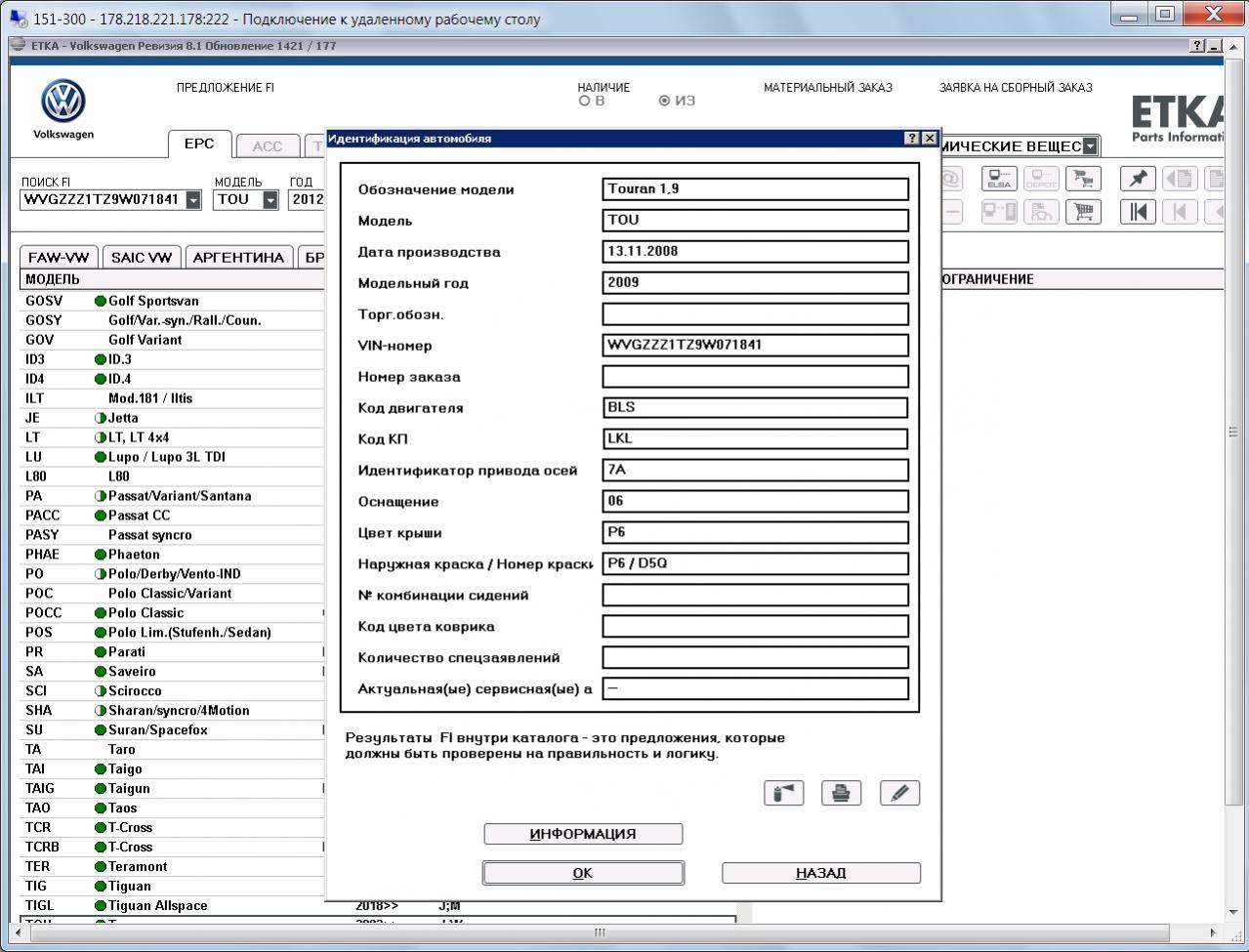This screenshot has width=1249, height=952.
Task: Click the pushpin icon in toolbar
Action: (x=1138, y=179)
